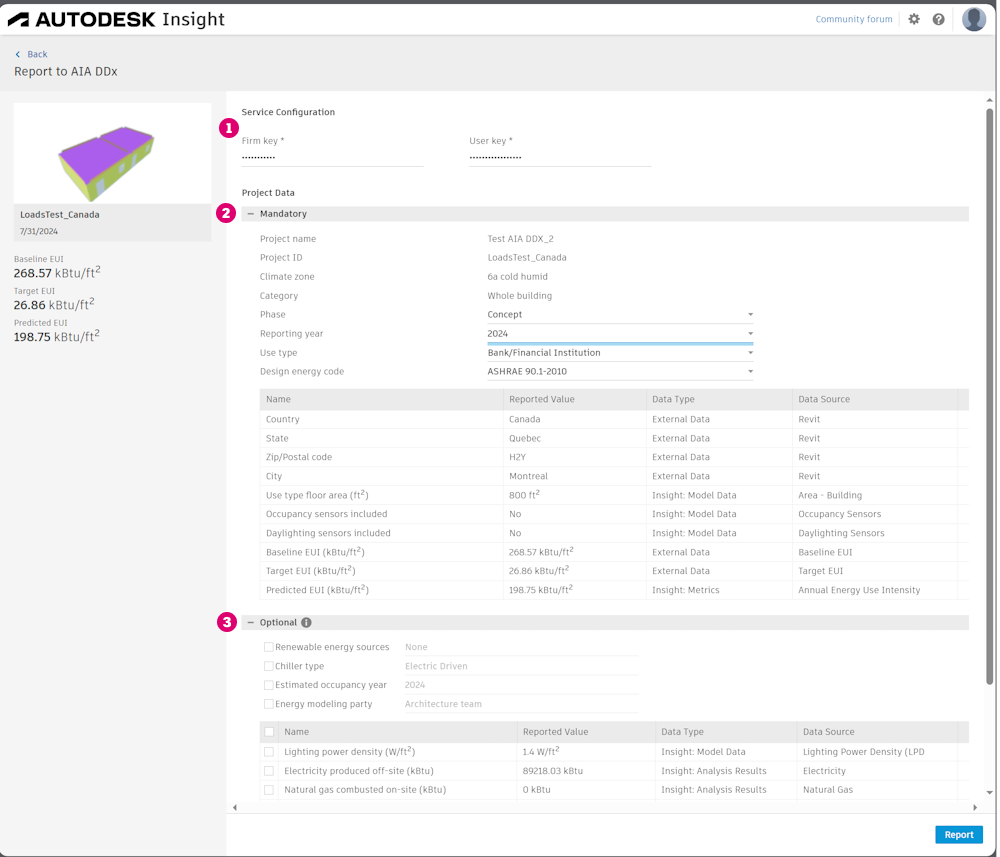This screenshot has height=857, width=1000.
Task: Open the Design energy code dropdown
Action: [620, 371]
